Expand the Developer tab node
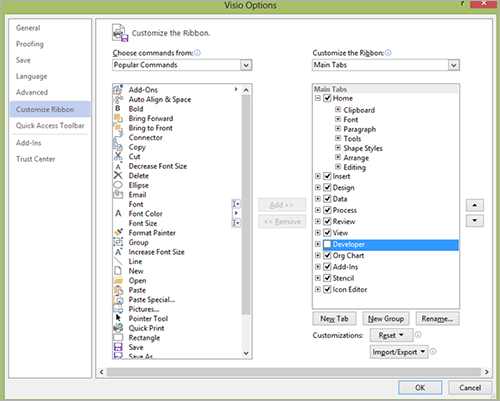 click(x=318, y=244)
